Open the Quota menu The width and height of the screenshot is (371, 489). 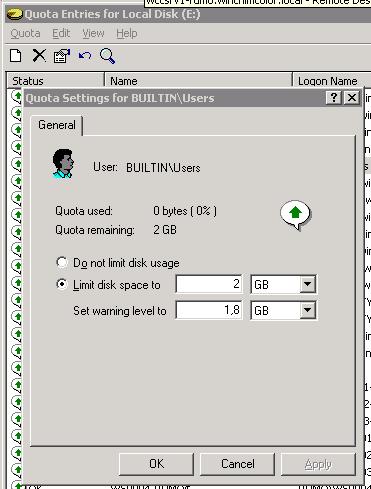[25, 33]
